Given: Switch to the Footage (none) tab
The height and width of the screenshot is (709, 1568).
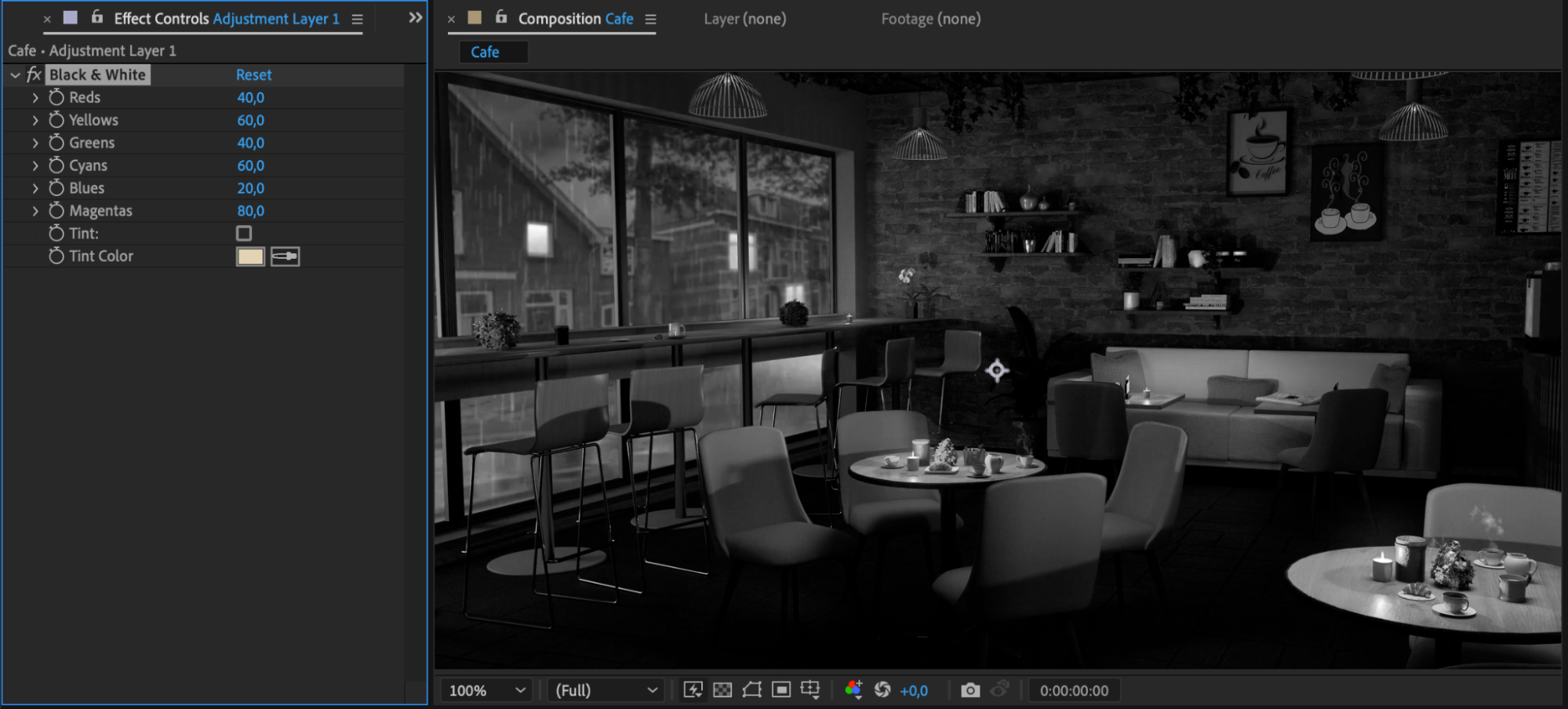Looking at the screenshot, I should pos(930,19).
